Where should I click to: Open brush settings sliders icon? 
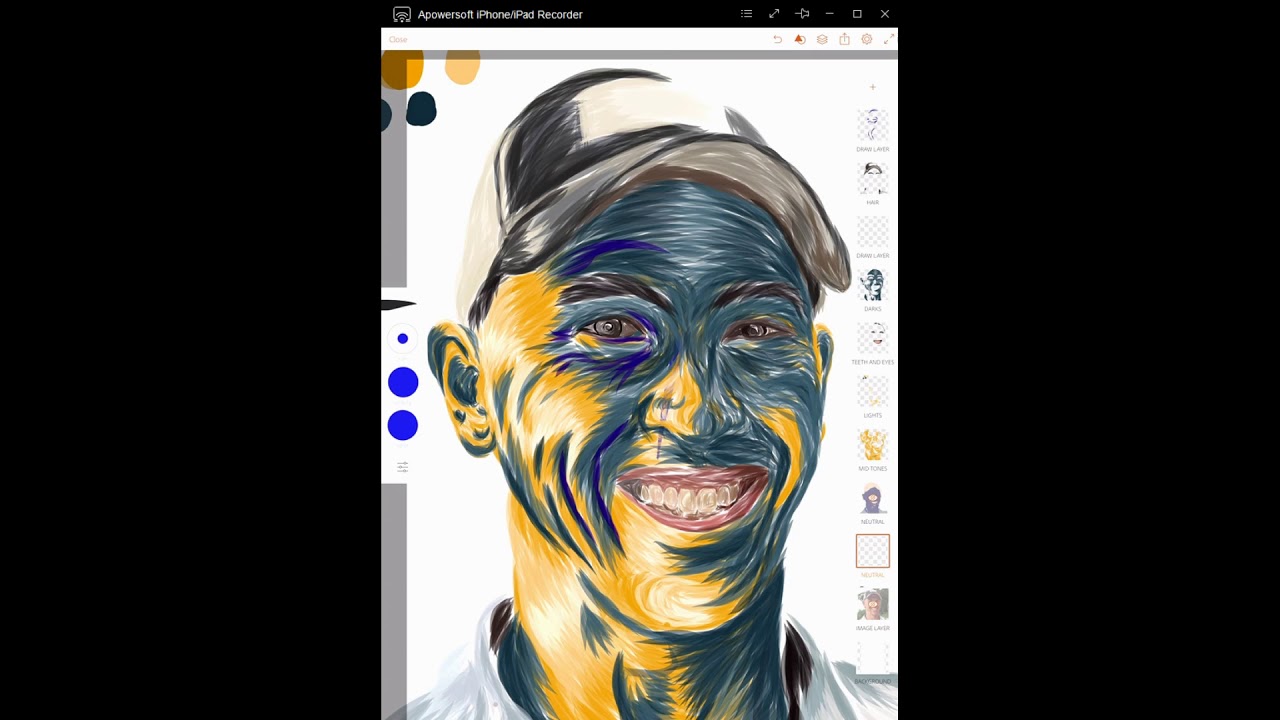(x=402, y=467)
